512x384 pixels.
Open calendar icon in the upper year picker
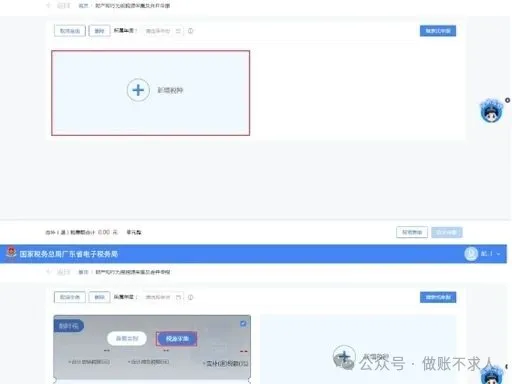coord(178,31)
